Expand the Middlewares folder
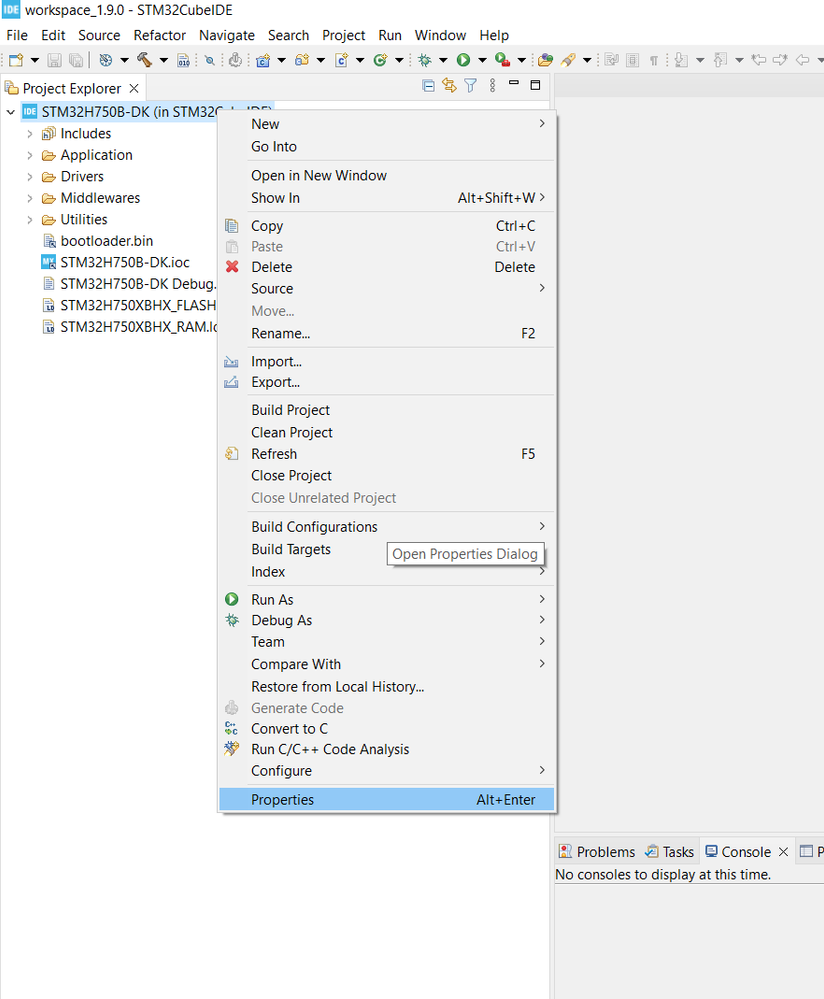Screen dimensions: 824x999 (x=30, y=198)
